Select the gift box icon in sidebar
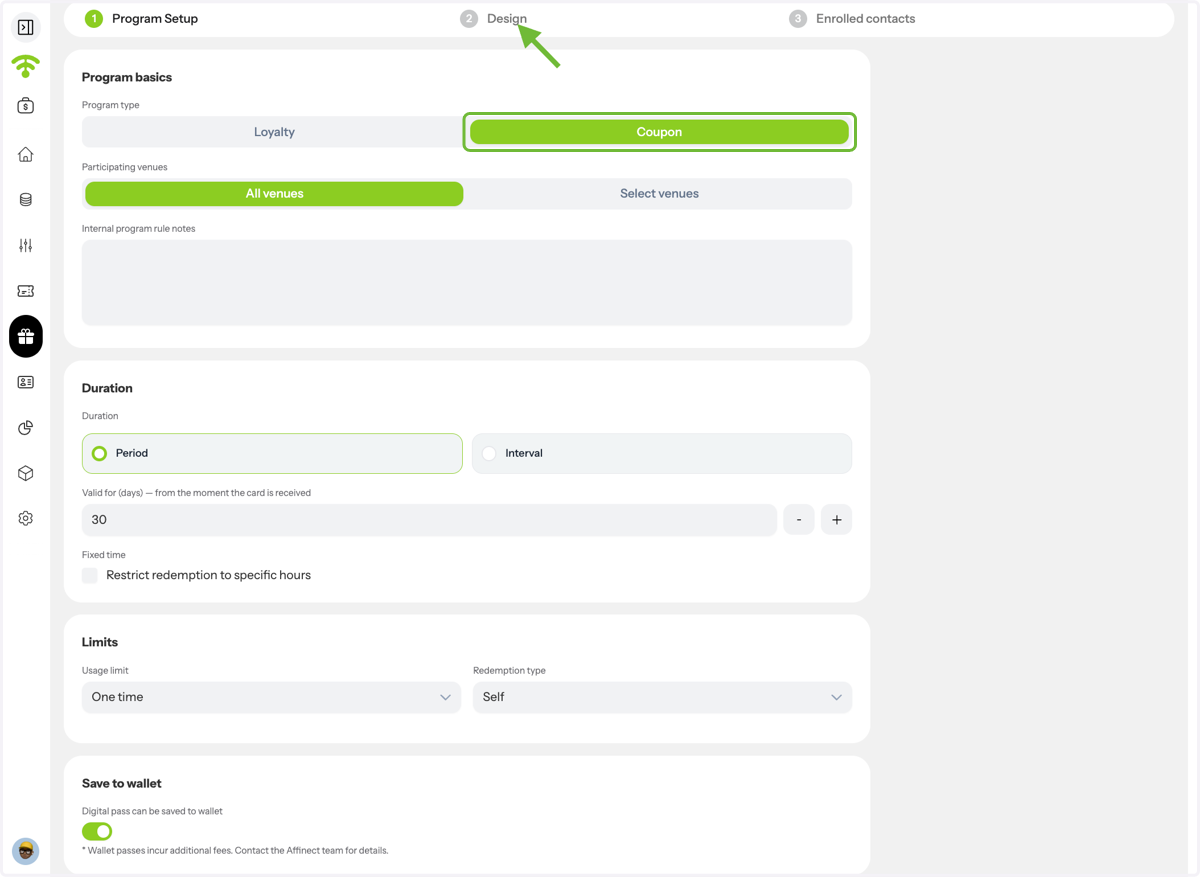 pos(26,337)
